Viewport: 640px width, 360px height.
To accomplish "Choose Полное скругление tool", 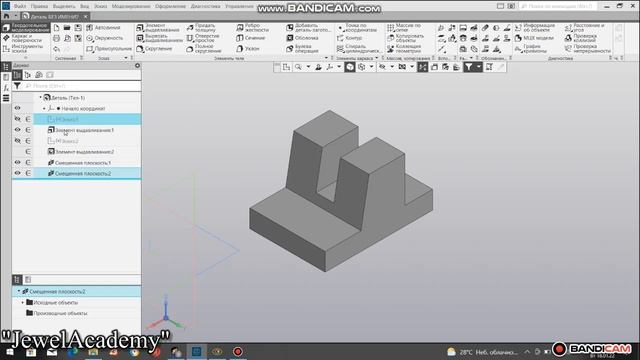I will tap(204, 49).
